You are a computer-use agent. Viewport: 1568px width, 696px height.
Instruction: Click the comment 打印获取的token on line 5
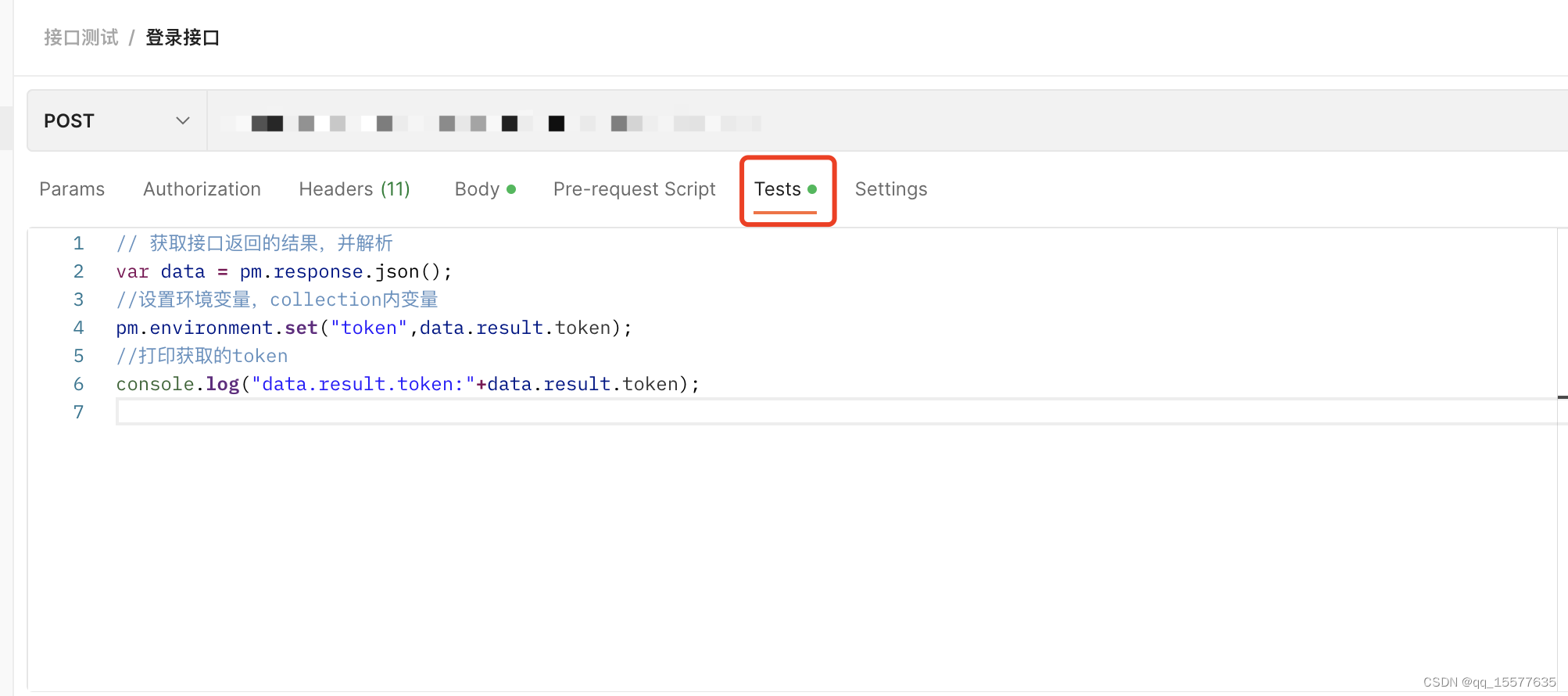click(202, 356)
